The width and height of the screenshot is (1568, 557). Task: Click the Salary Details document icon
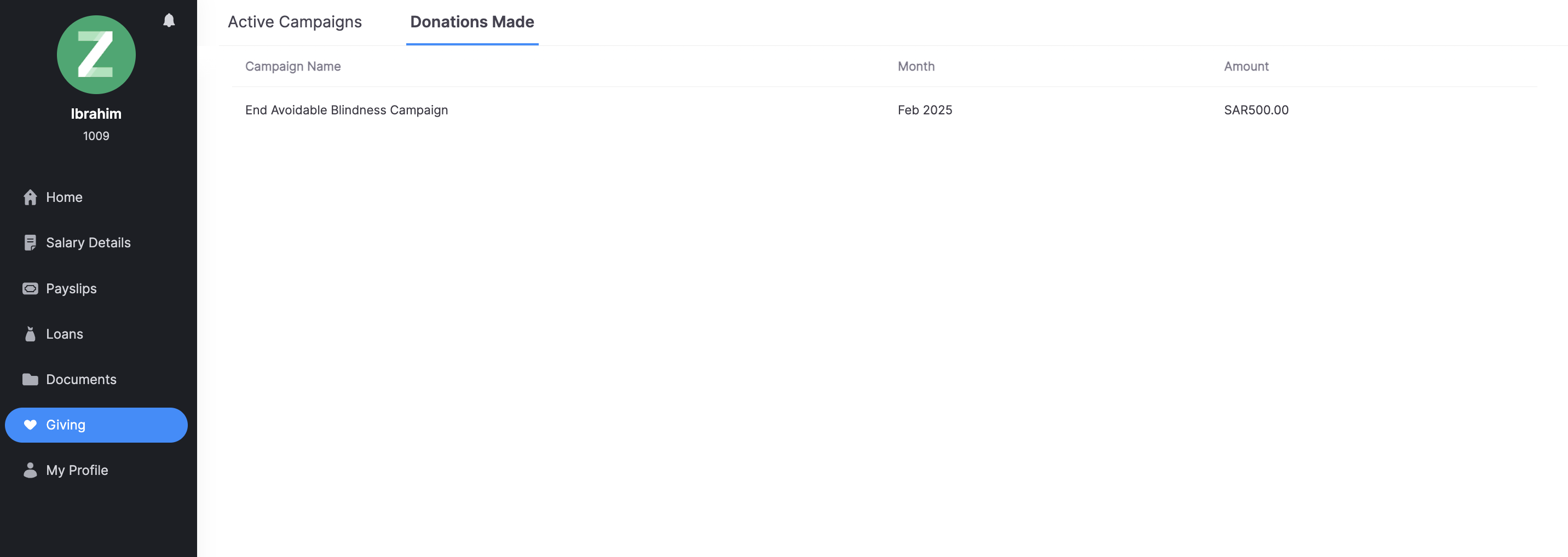[x=30, y=242]
